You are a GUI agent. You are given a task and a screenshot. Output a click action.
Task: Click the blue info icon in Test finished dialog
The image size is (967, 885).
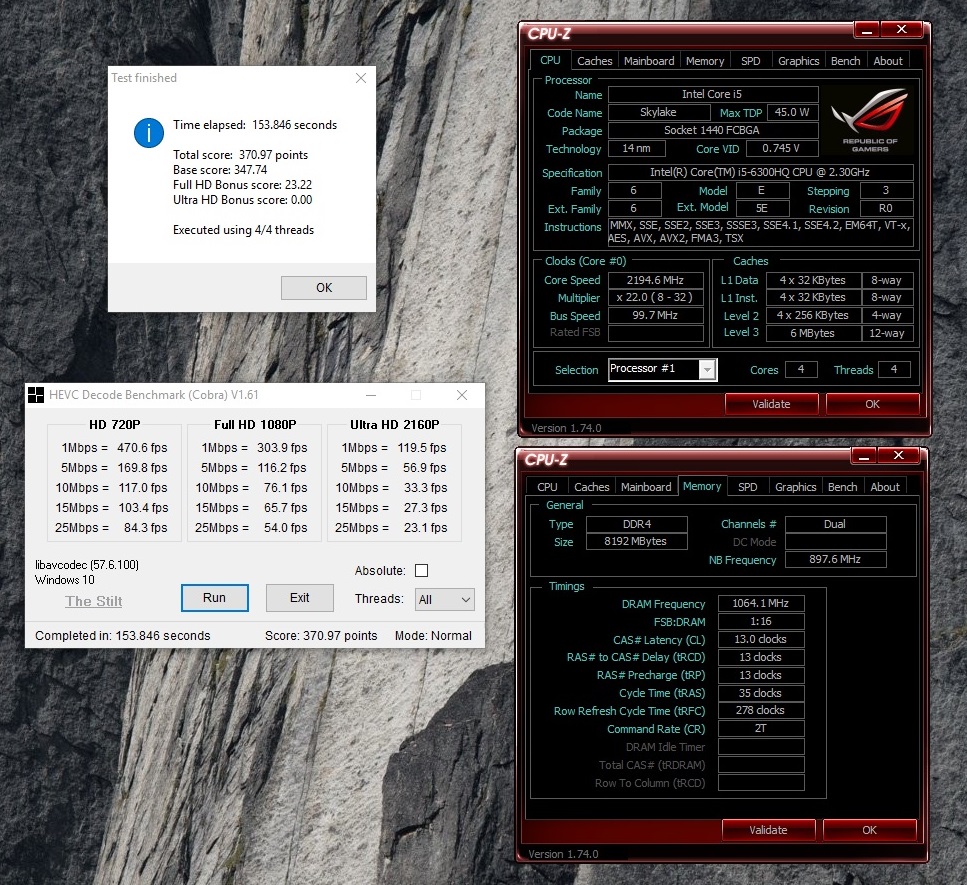149,133
